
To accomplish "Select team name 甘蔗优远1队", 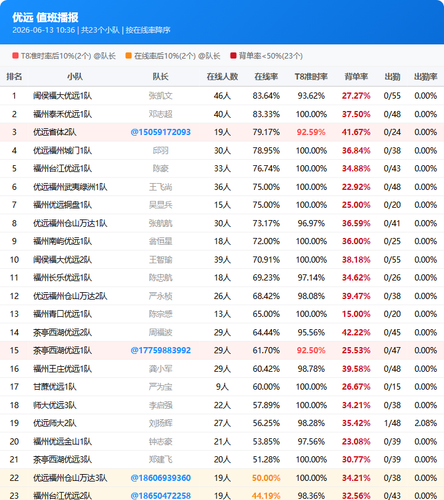I will pyautogui.click(x=55, y=387).
